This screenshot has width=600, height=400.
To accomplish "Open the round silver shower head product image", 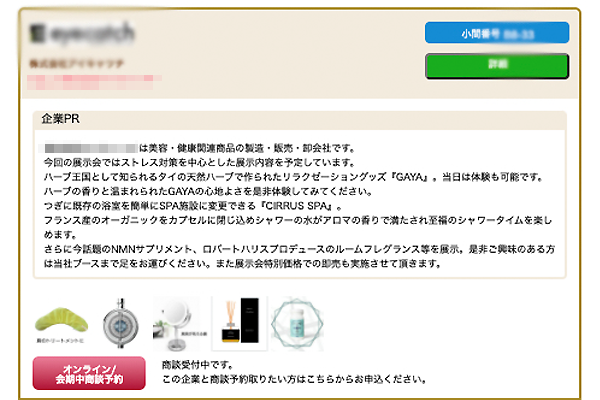I will coord(121,323).
